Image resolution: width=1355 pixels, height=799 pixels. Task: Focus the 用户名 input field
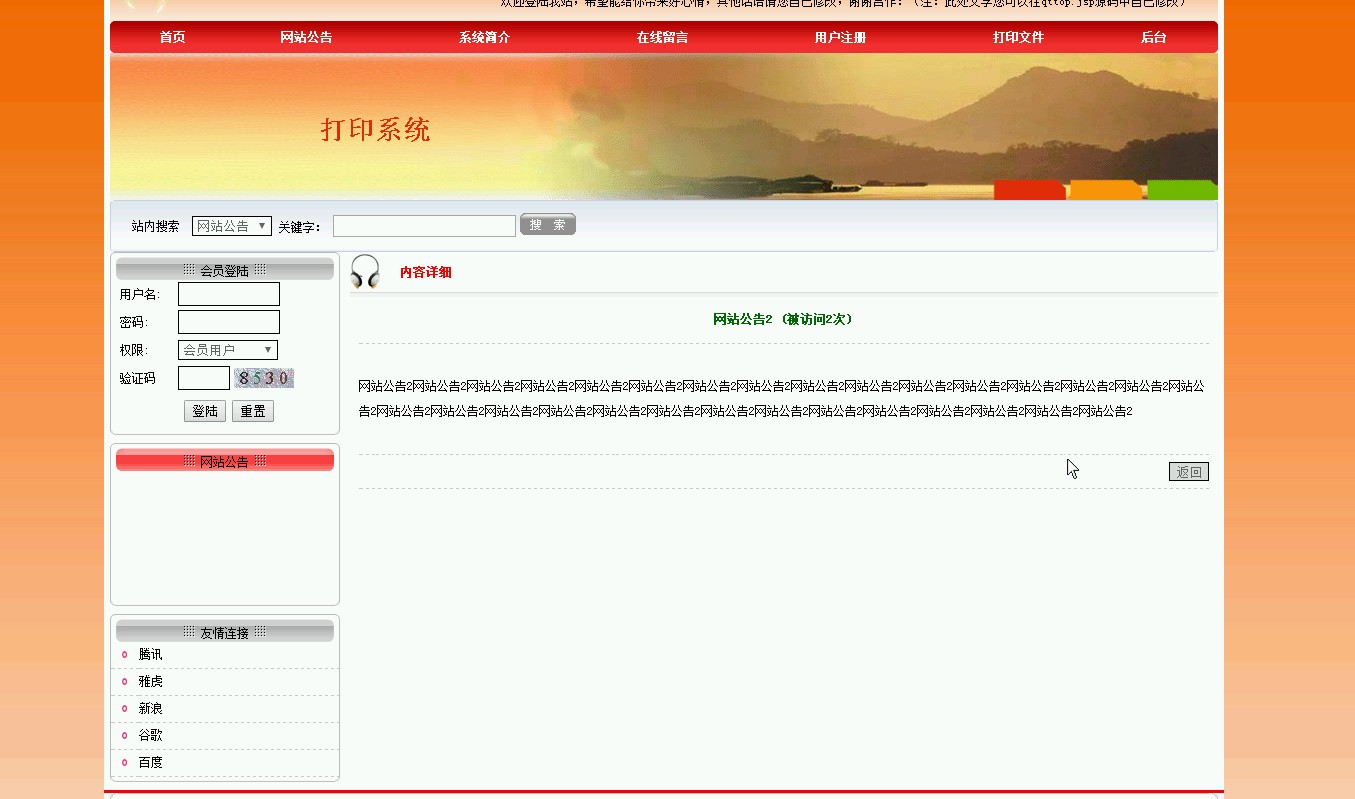[x=229, y=294]
